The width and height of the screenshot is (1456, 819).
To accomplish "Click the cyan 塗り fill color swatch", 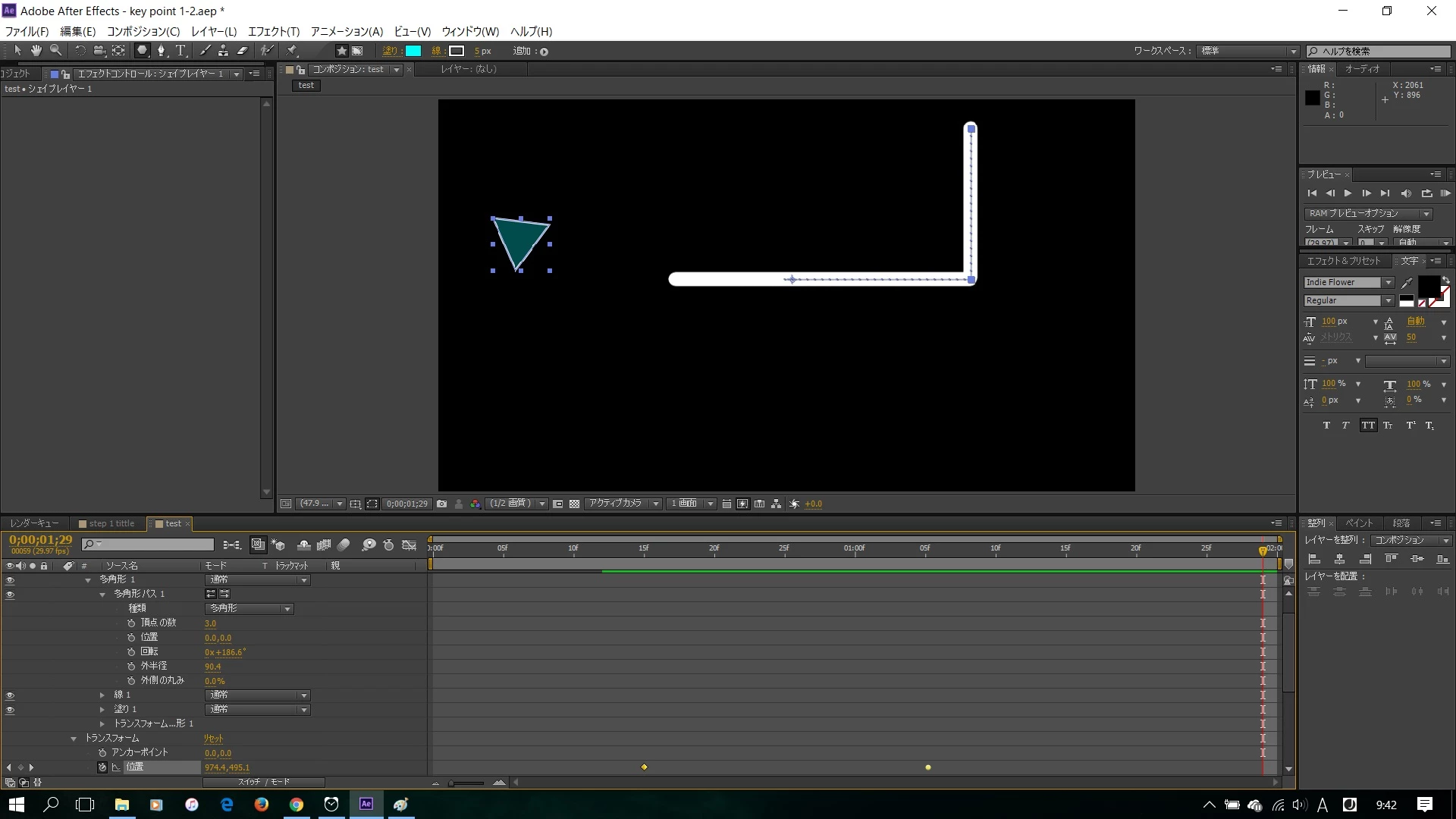I will pyautogui.click(x=413, y=51).
